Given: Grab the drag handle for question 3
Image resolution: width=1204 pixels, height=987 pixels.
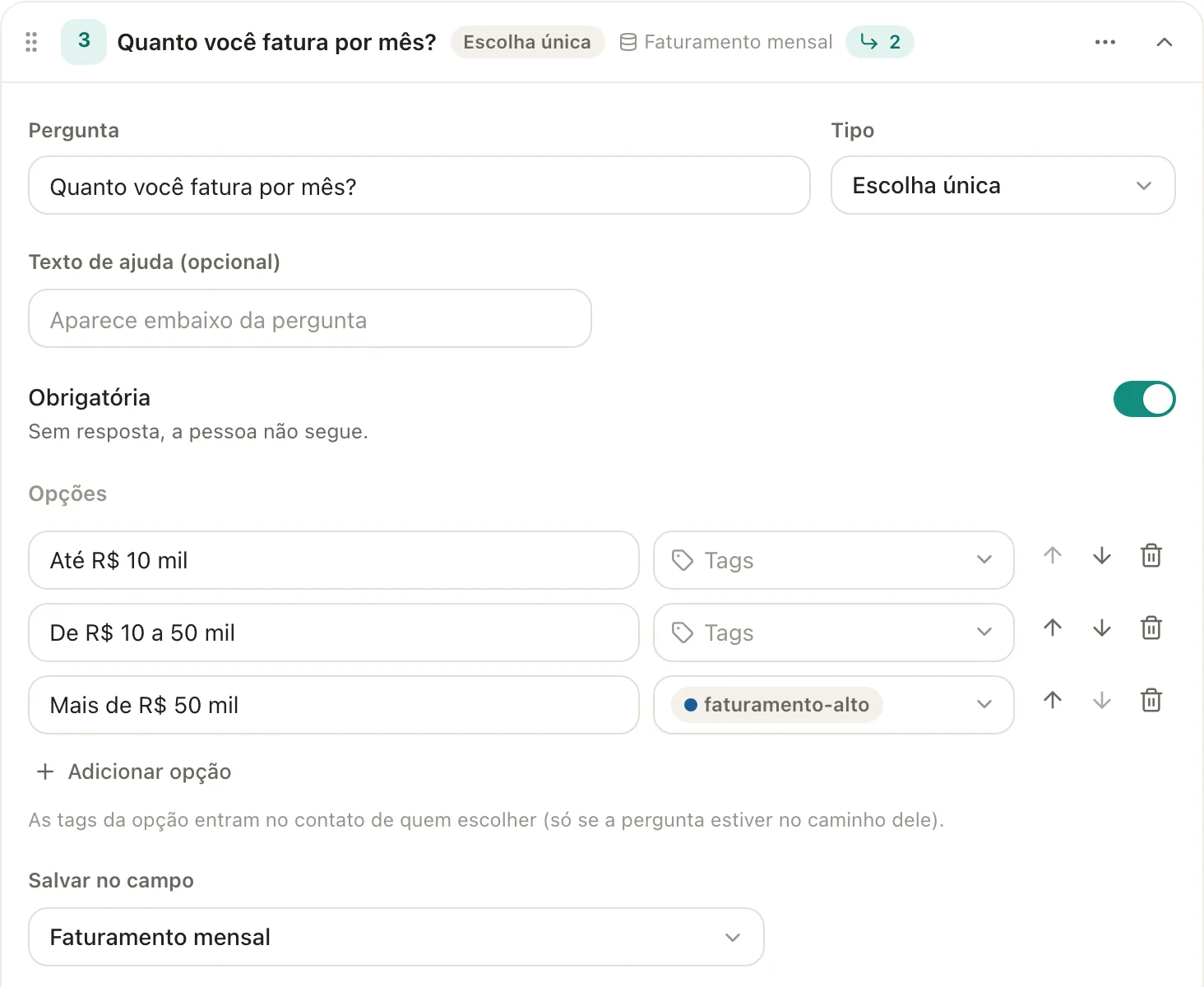Looking at the screenshot, I should [31, 42].
